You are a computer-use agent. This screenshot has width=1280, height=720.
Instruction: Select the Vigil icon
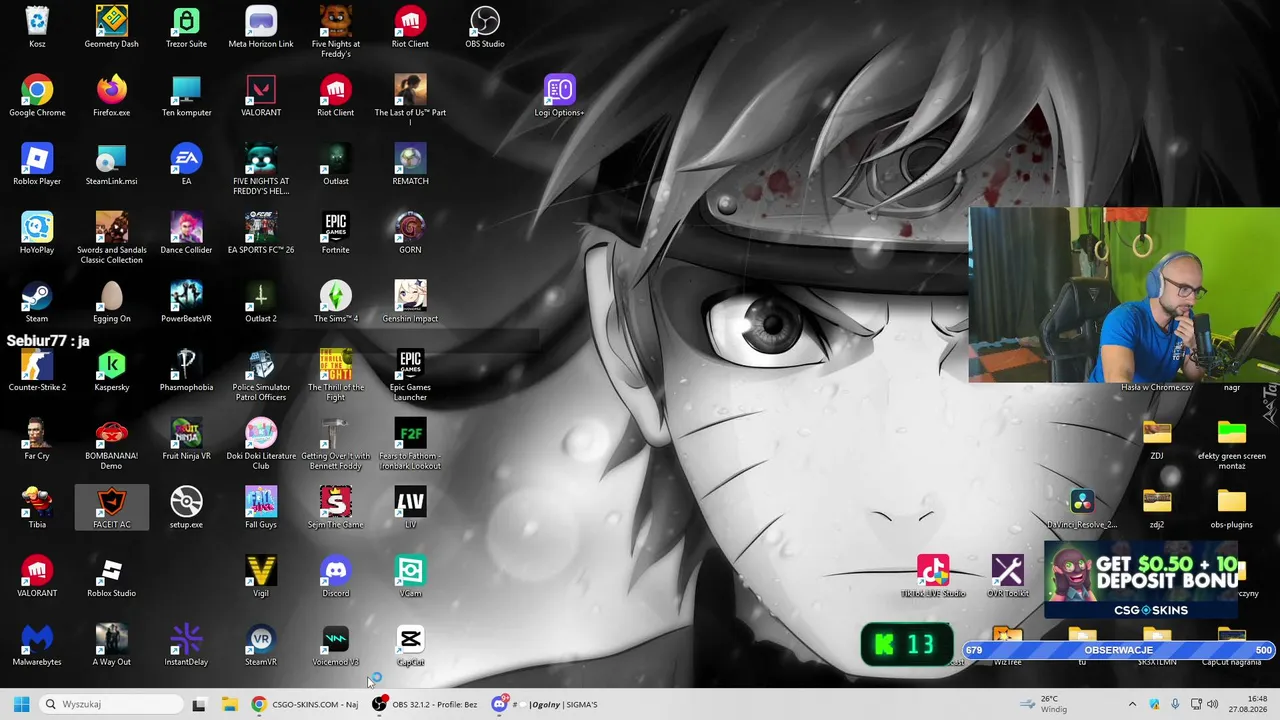click(x=261, y=577)
